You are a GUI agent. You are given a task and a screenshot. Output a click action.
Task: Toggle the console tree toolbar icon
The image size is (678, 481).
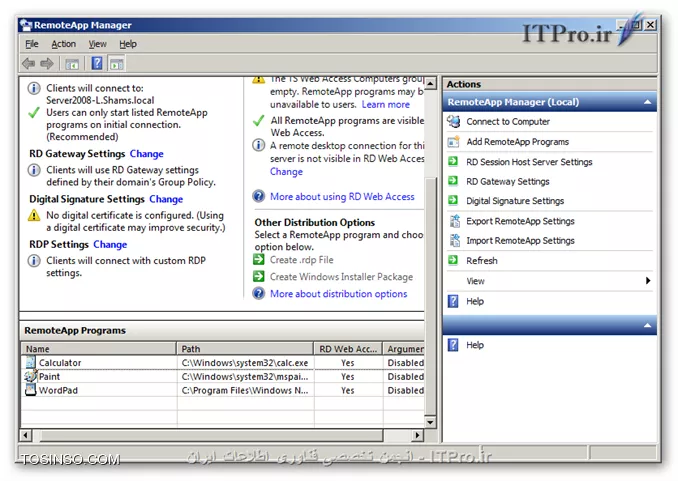pyautogui.click(x=72, y=64)
